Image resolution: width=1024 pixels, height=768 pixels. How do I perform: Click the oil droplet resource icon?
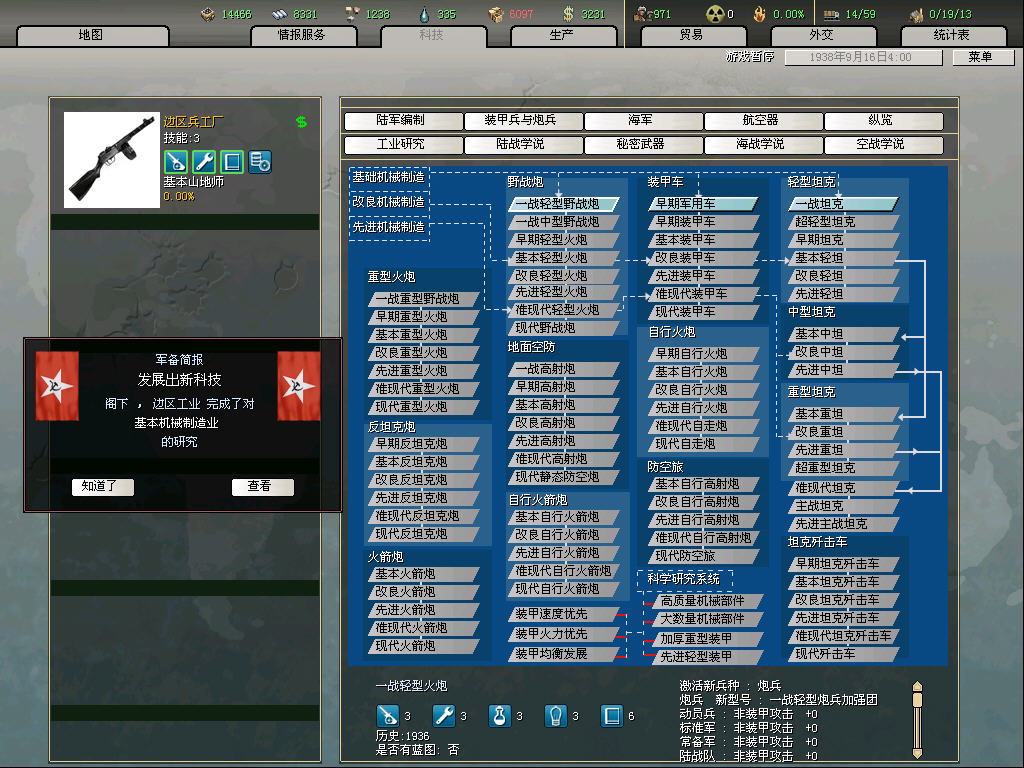[424, 14]
